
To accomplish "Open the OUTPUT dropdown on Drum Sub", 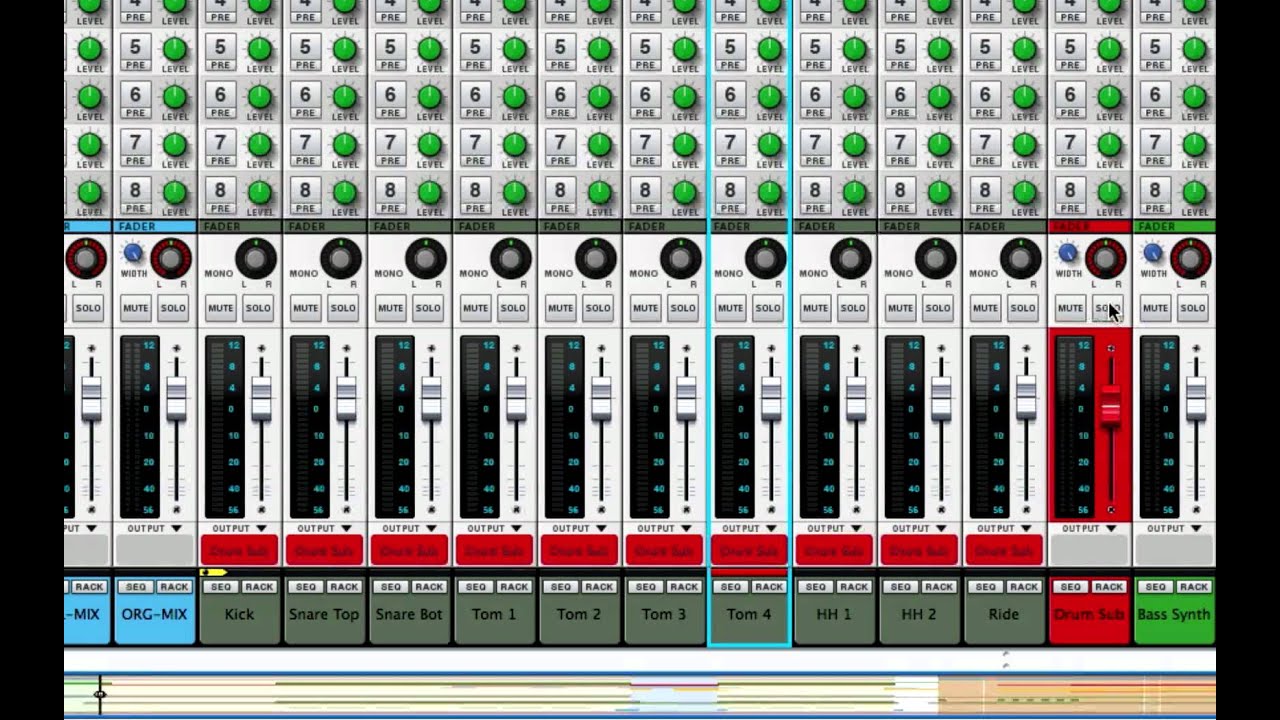I will point(1090,528).
